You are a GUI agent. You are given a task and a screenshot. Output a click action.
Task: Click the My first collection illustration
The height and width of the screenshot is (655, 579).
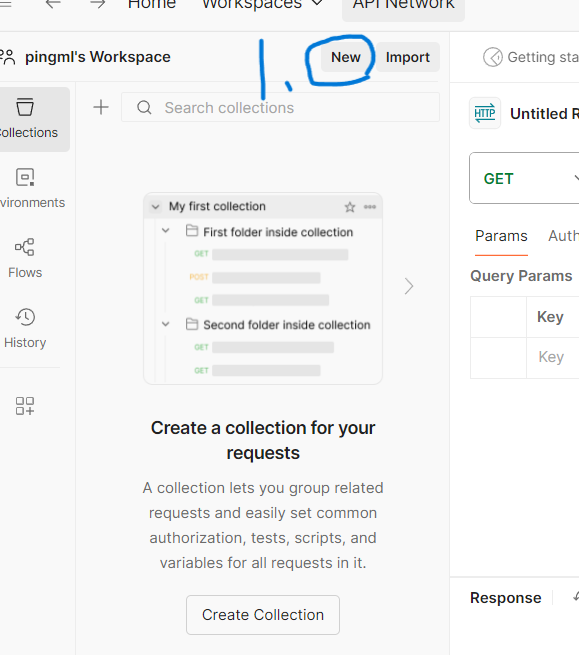click(x=263, y=288)
